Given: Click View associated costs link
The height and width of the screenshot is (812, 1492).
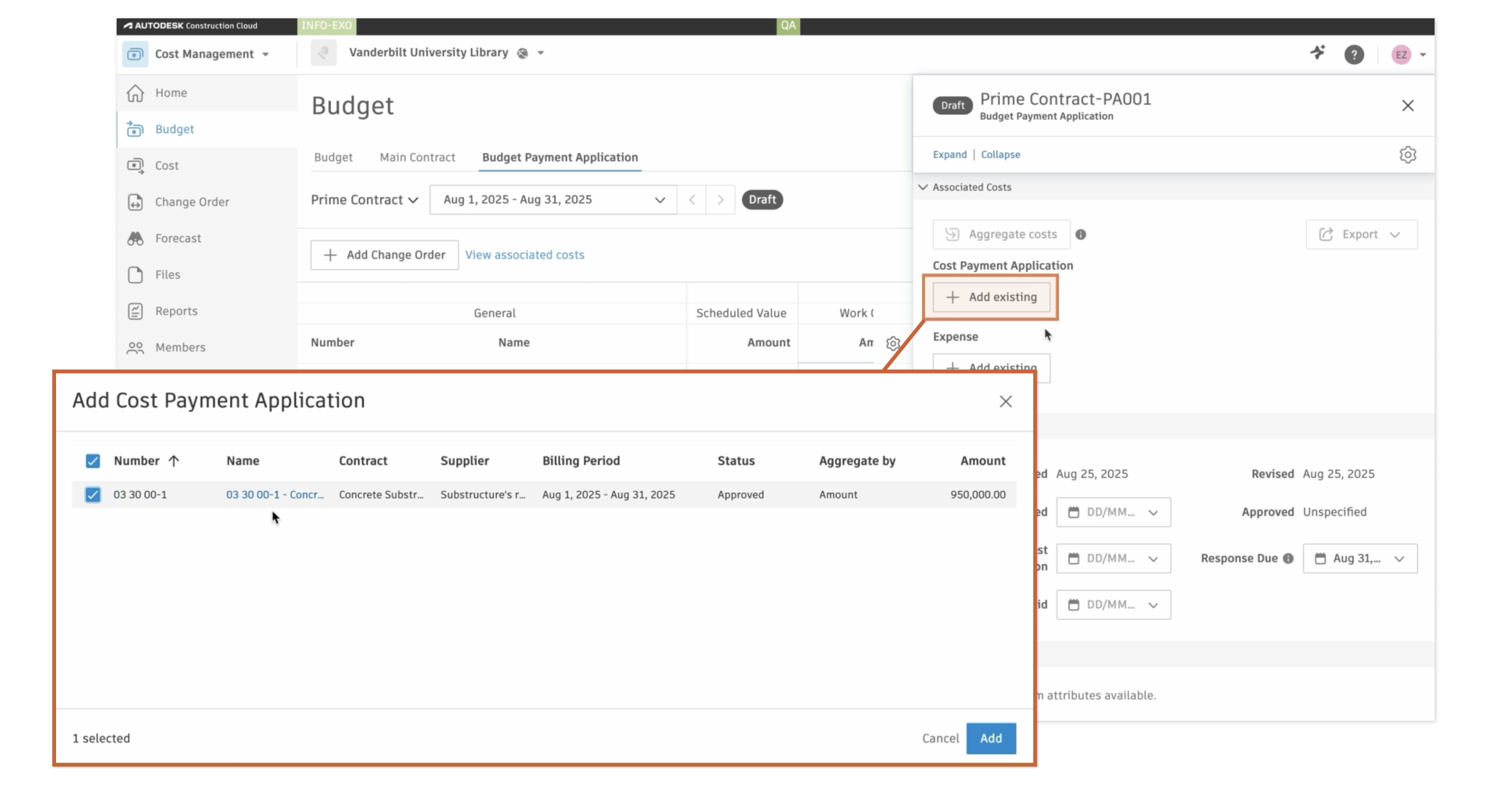Looking at the screenshot, I should pyautogui.click(x=525, y=255).
